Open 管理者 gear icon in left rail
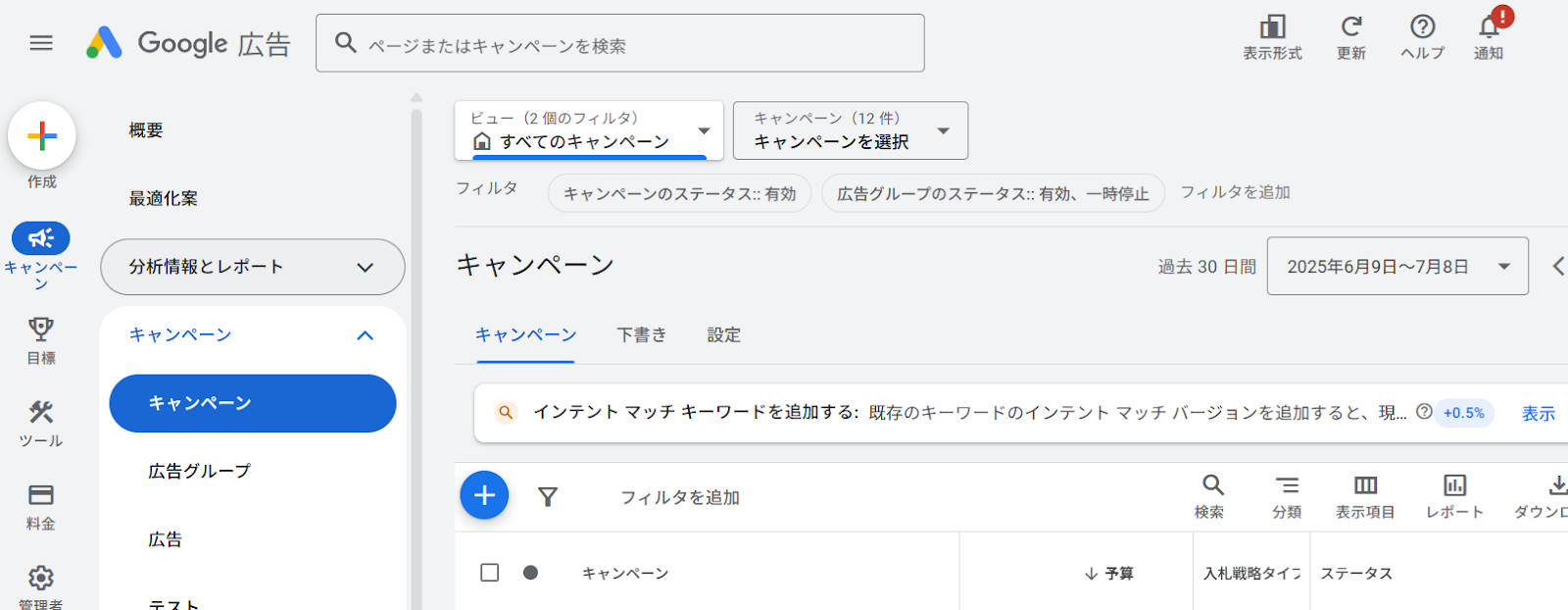This screenshot has width=1568, height=610. click(x=41, y=577)
